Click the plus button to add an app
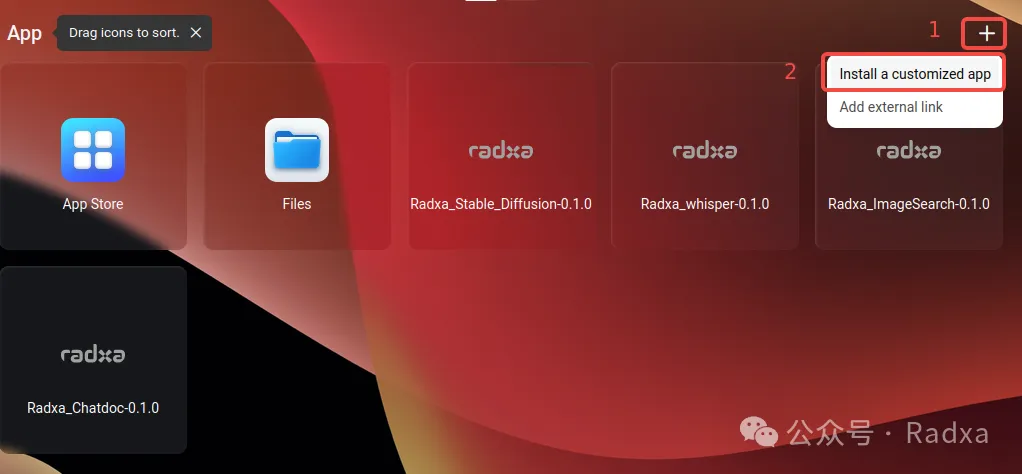This screenshot has width=1022, height=474. (x=987, y=33)
